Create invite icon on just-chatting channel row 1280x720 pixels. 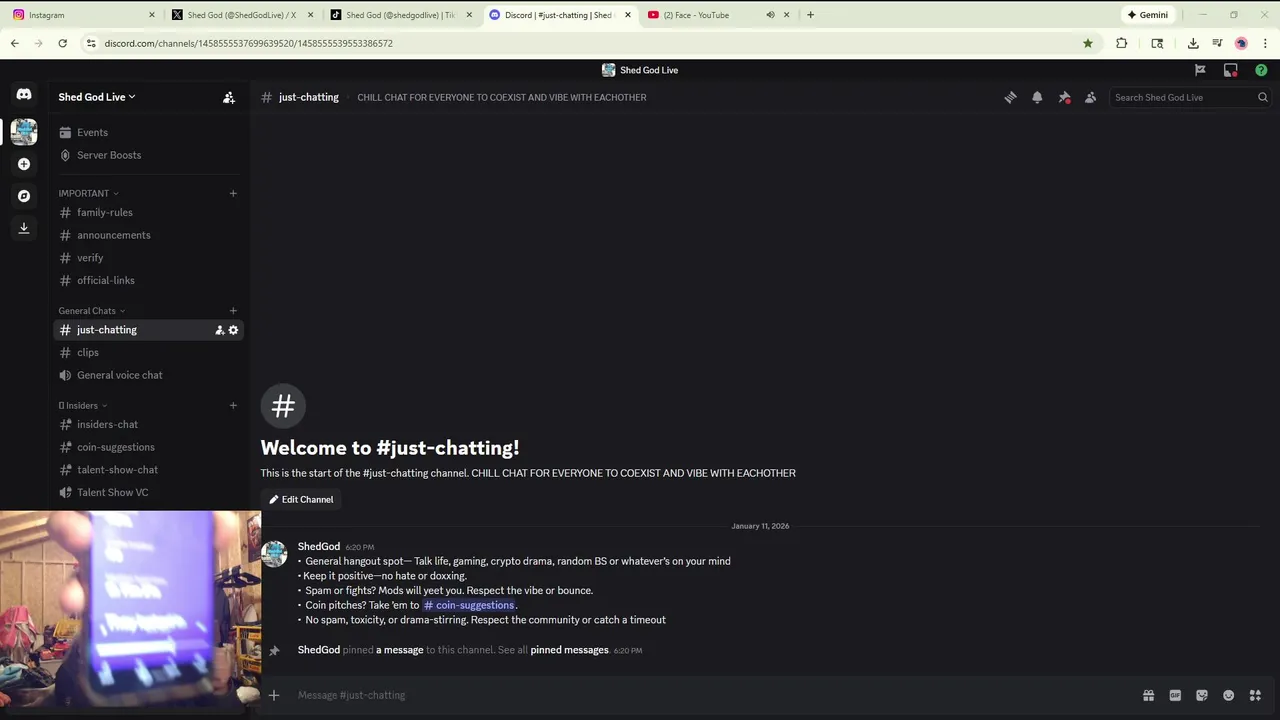220,330
